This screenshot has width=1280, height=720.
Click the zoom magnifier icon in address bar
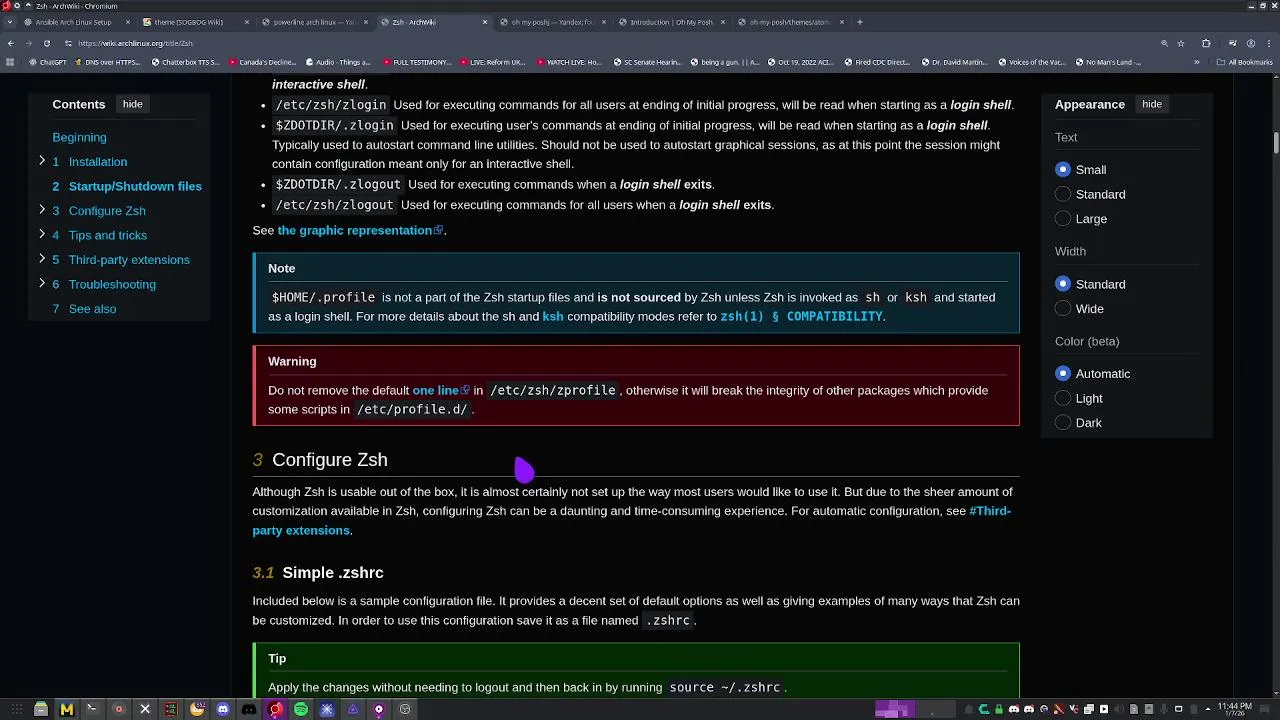point(1164,43)
